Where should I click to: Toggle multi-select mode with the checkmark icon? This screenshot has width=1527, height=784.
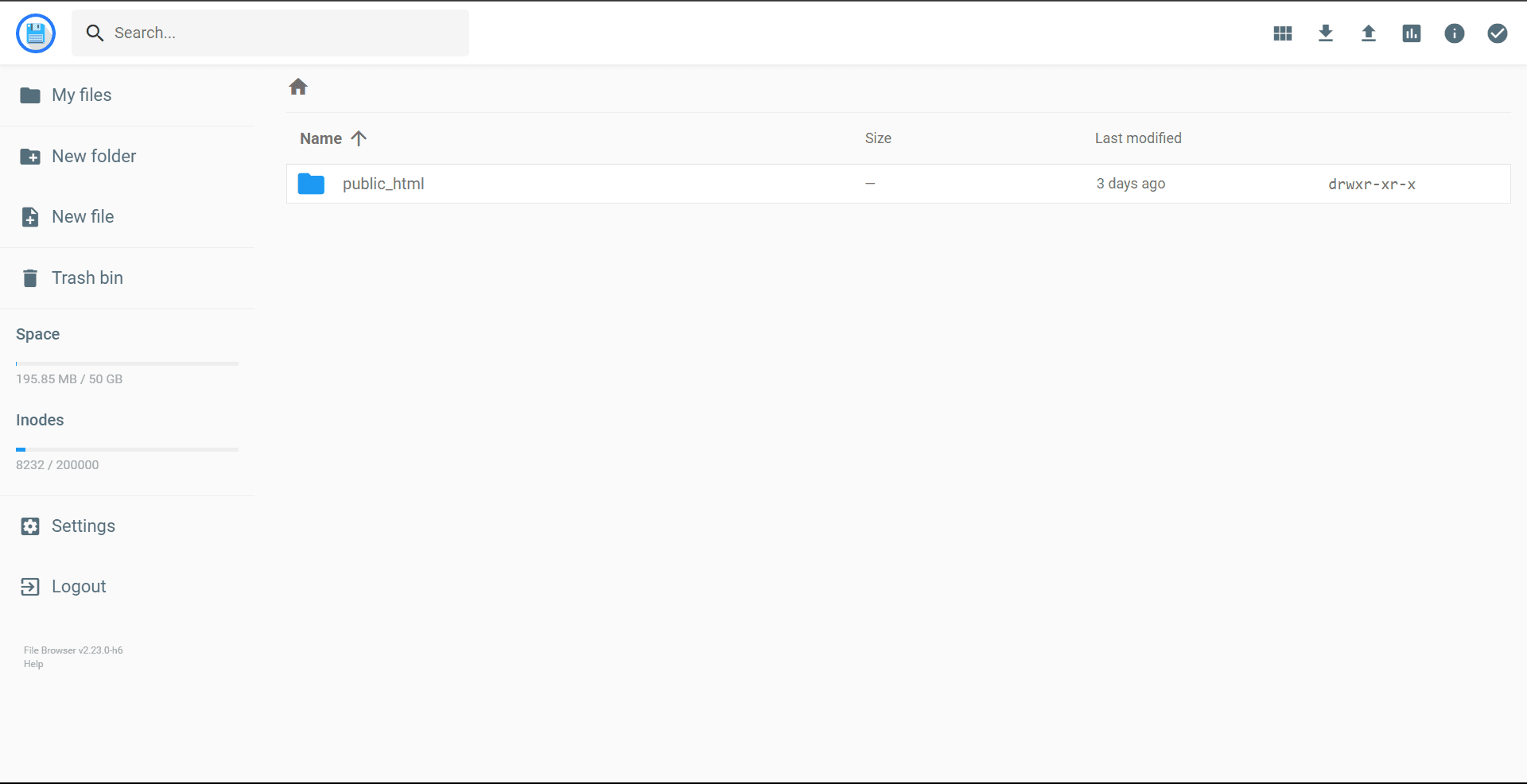(1498, 33)
